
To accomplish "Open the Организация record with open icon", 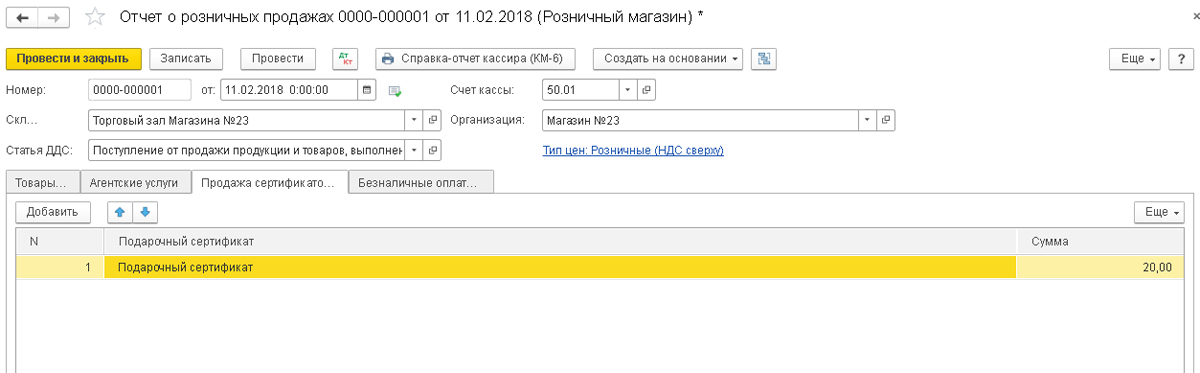I will coord(885,120).
